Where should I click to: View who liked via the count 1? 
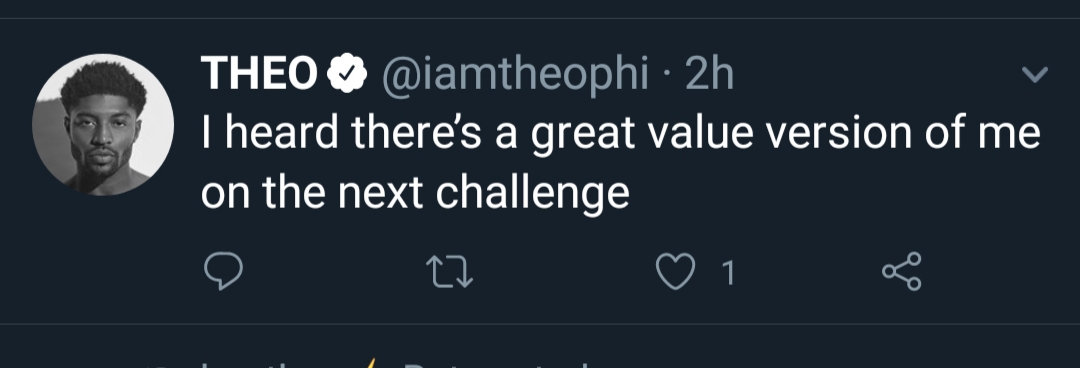(727, 274)
